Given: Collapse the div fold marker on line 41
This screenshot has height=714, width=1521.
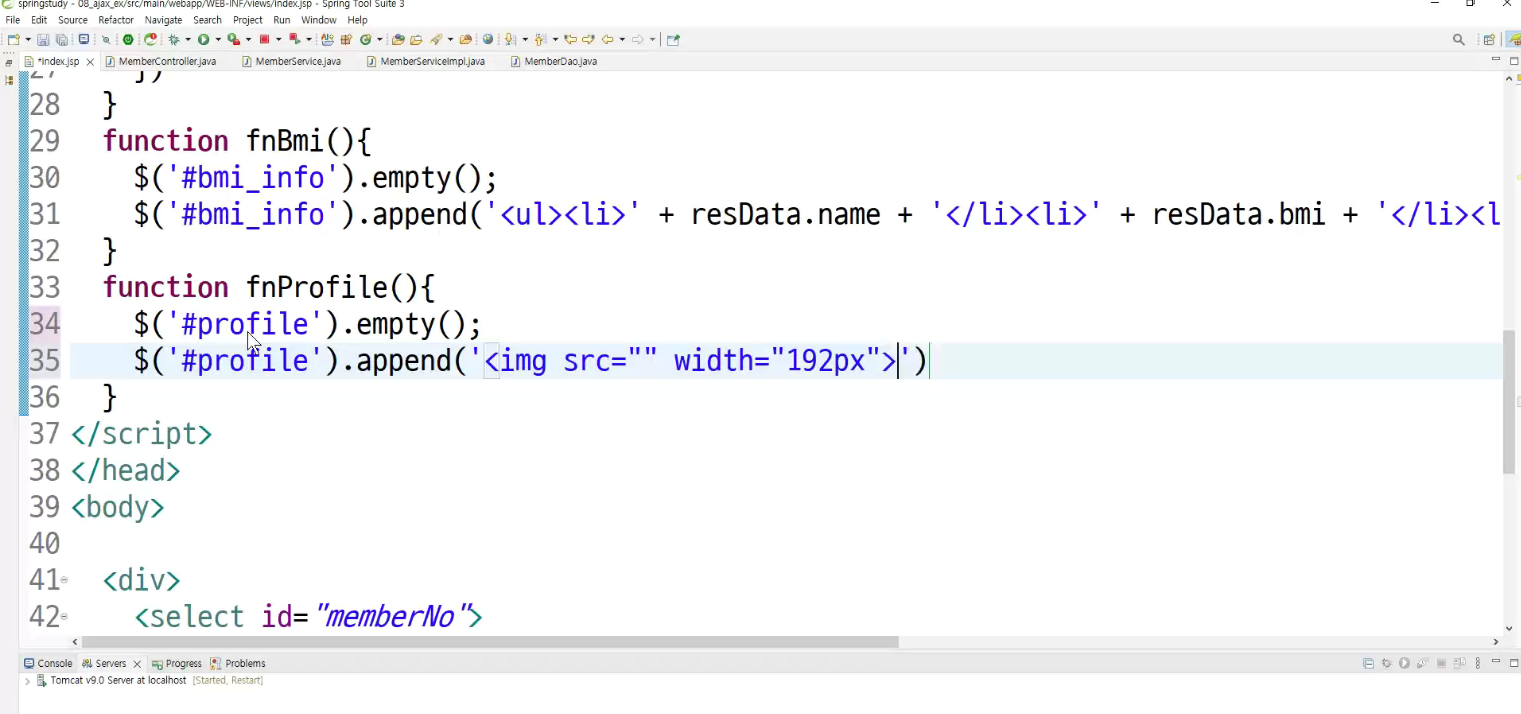Looking at the screenshot, I should pyautogui.click(x=64, y=580).
